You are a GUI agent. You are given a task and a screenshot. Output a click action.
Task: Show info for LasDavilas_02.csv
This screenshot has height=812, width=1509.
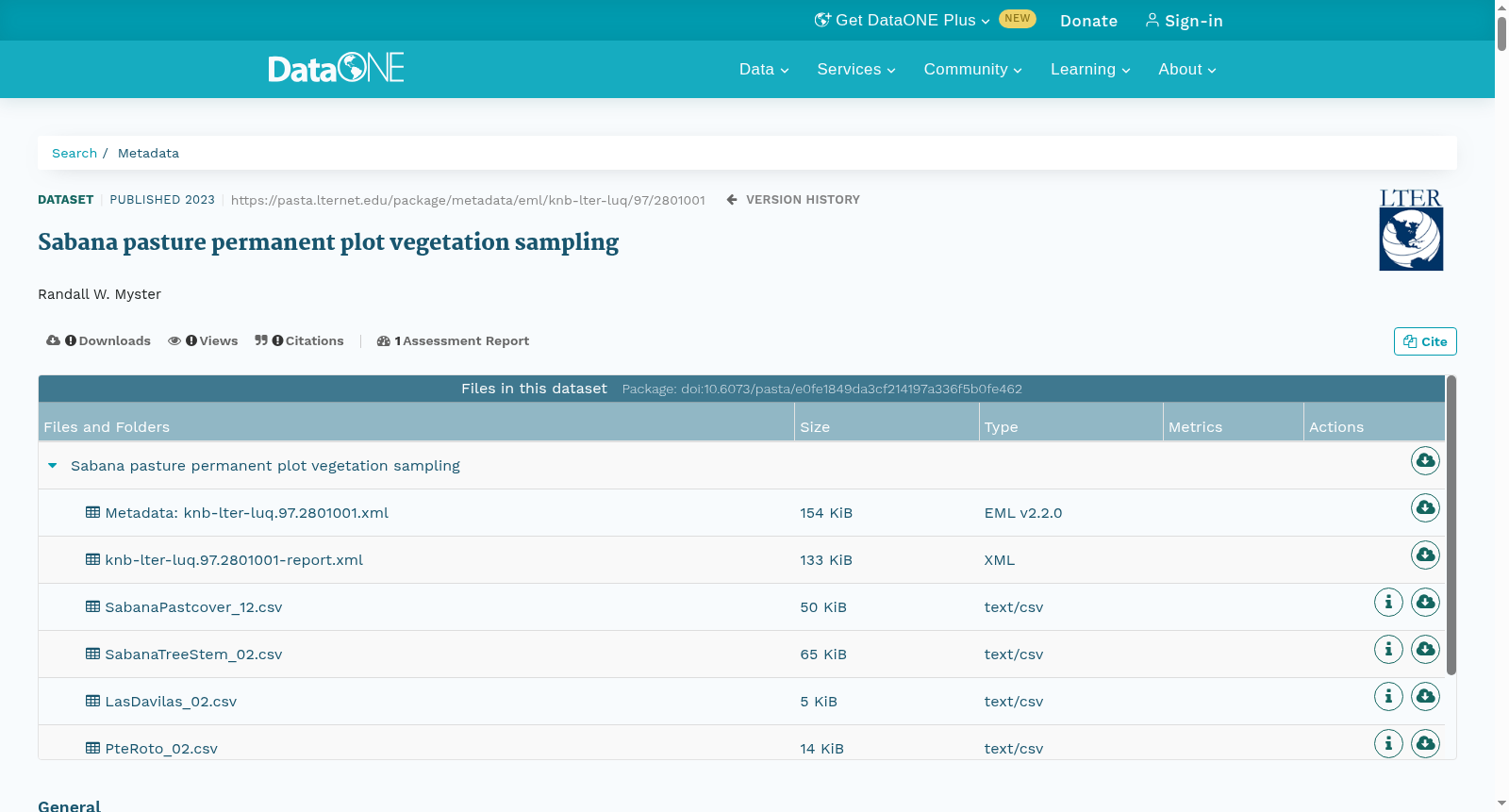tap(1388, 696)
